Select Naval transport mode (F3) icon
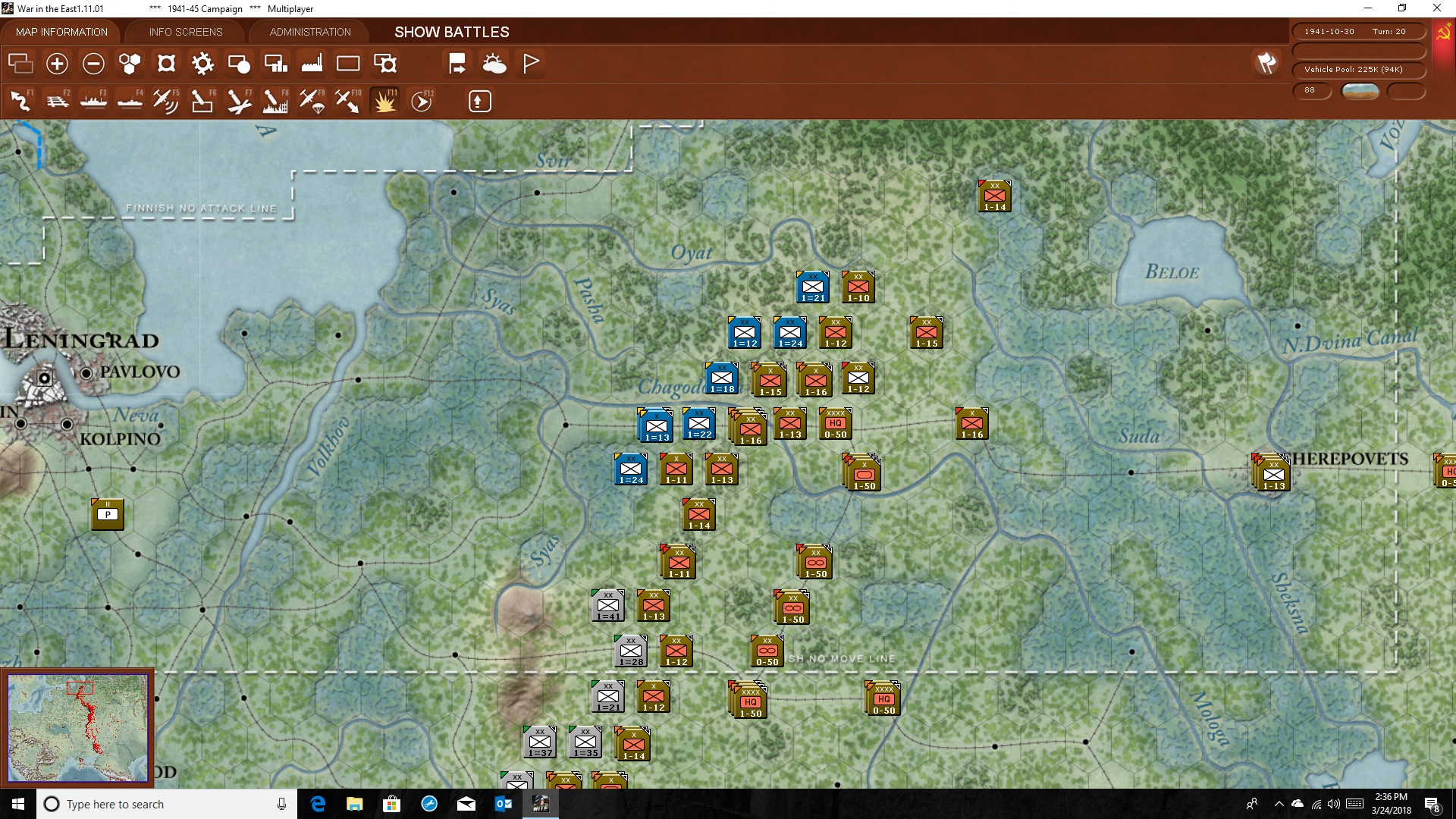 point(93,101)
